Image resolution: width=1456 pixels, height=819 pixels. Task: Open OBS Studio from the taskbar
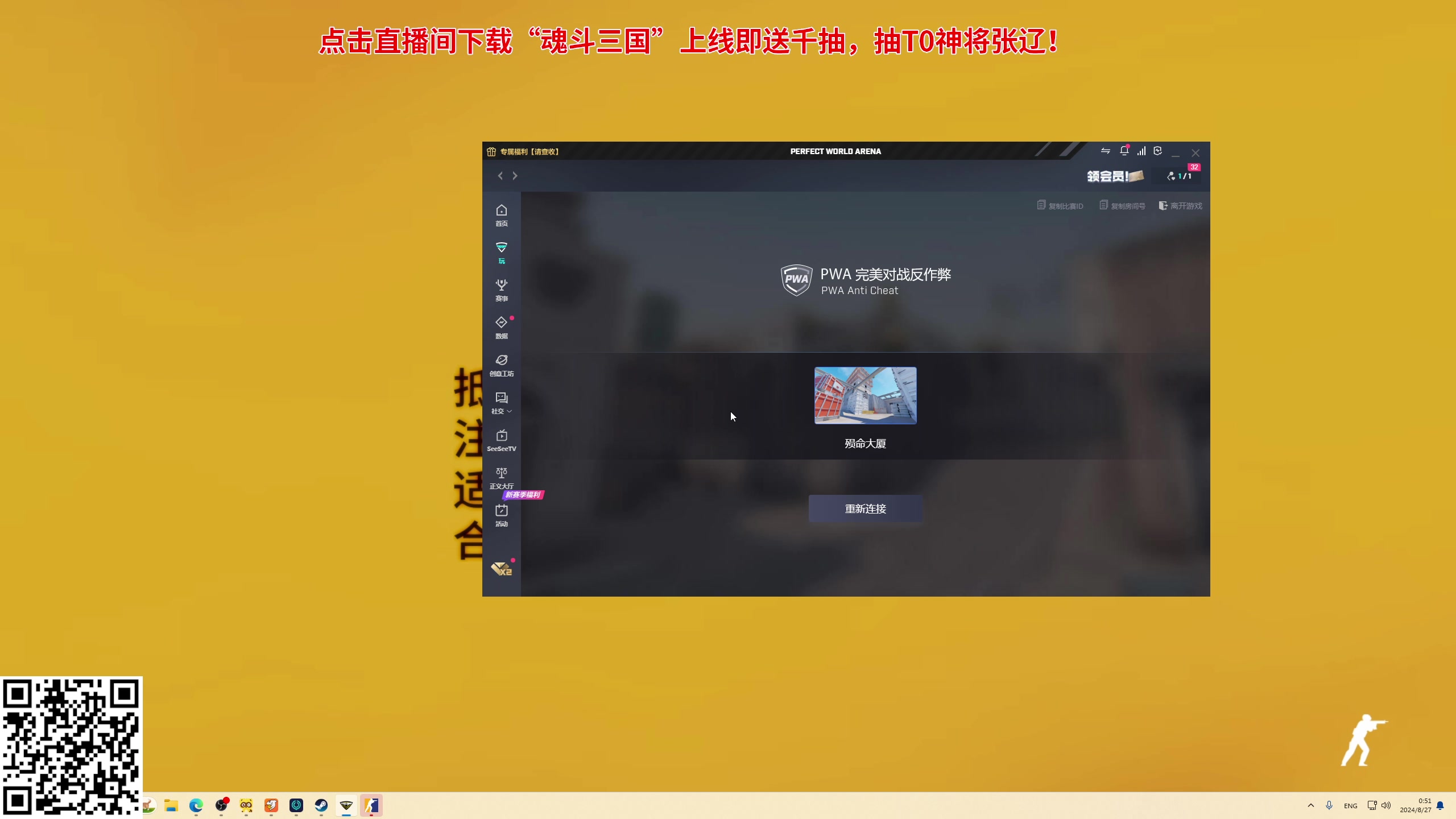point(221,805)
